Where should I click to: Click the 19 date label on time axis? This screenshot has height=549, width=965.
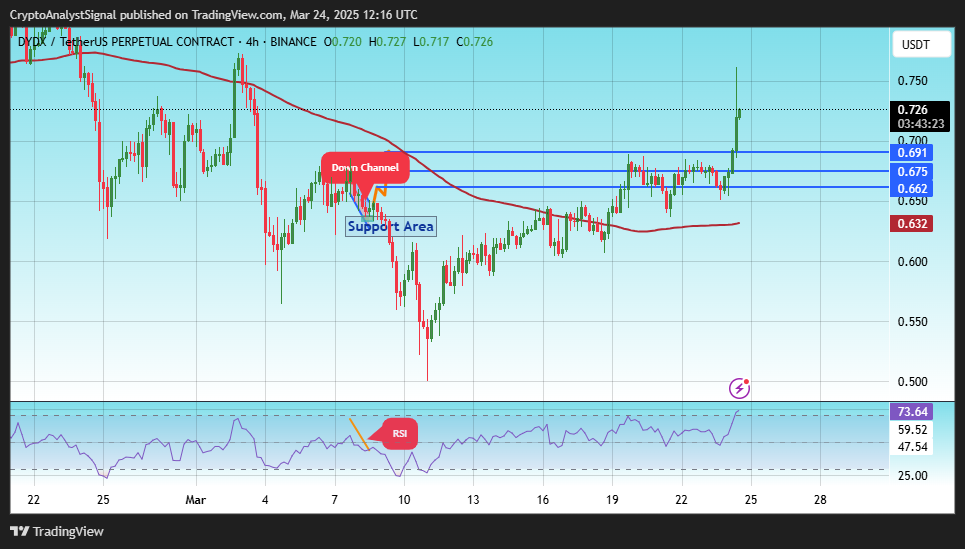[x=612, y=500]
